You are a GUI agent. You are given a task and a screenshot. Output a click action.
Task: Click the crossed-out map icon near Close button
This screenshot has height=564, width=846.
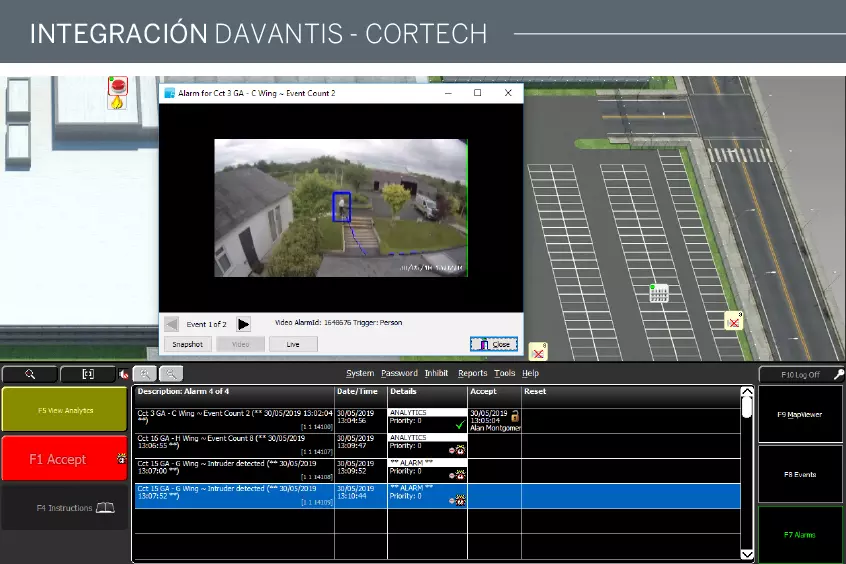click(x=538, y=352)
